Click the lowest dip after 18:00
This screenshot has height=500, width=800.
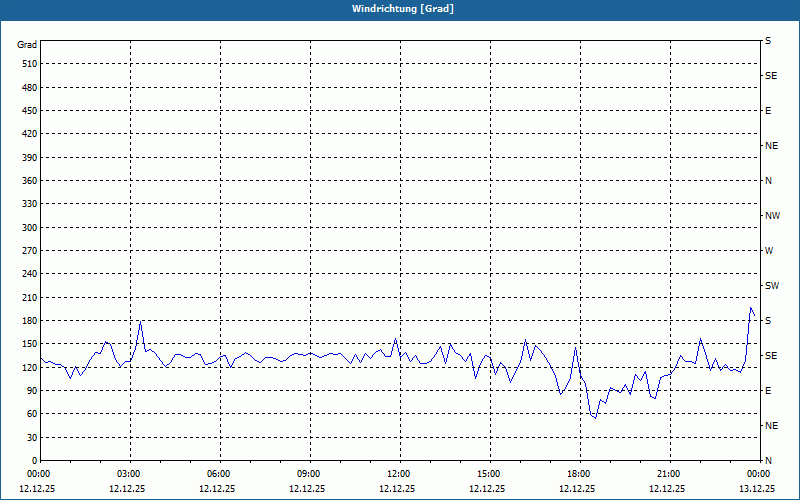[x=595, y=418]
